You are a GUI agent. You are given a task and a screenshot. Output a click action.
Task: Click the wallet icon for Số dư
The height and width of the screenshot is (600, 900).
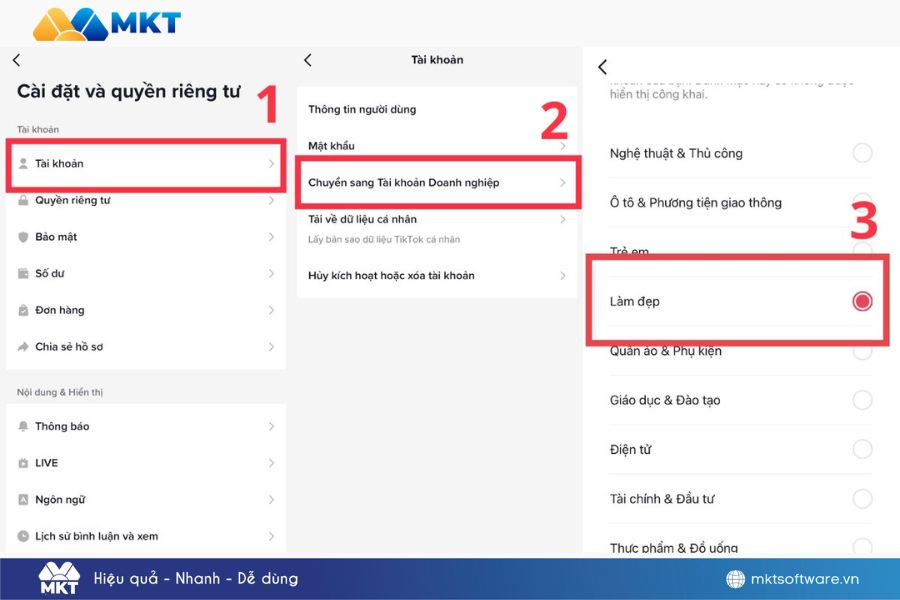(24, 273)
